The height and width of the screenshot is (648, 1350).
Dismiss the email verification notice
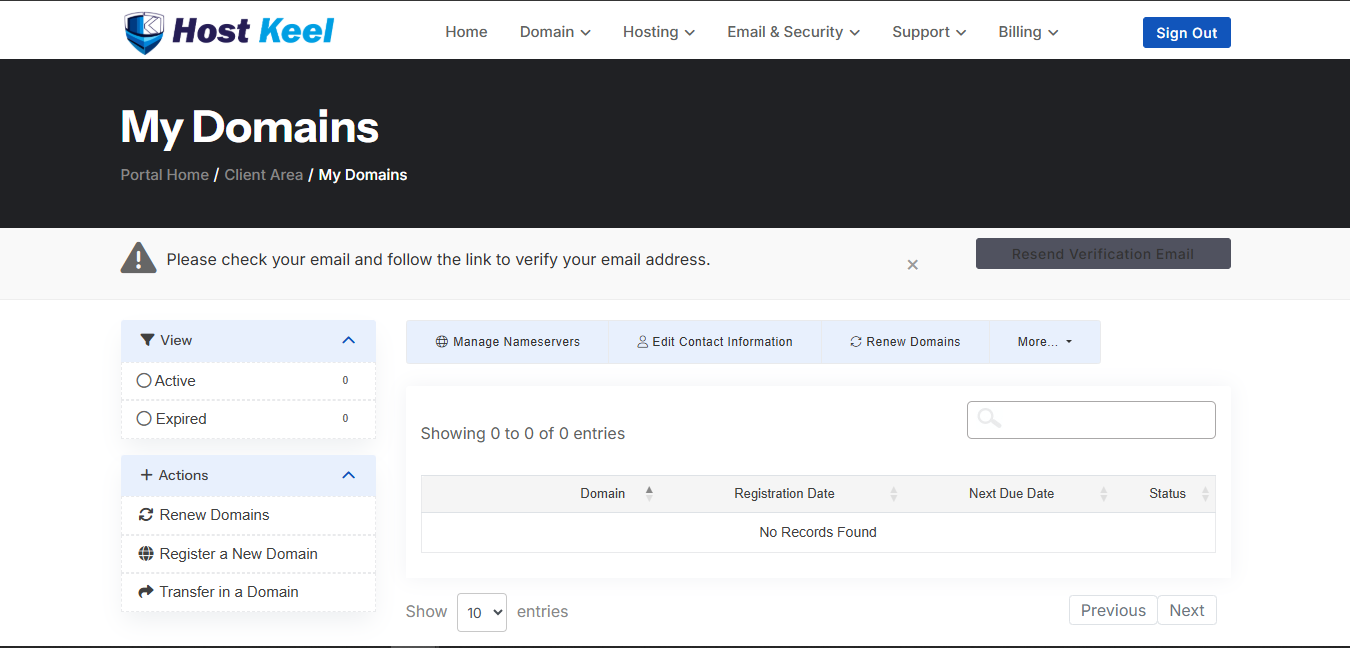coord(912,265)
